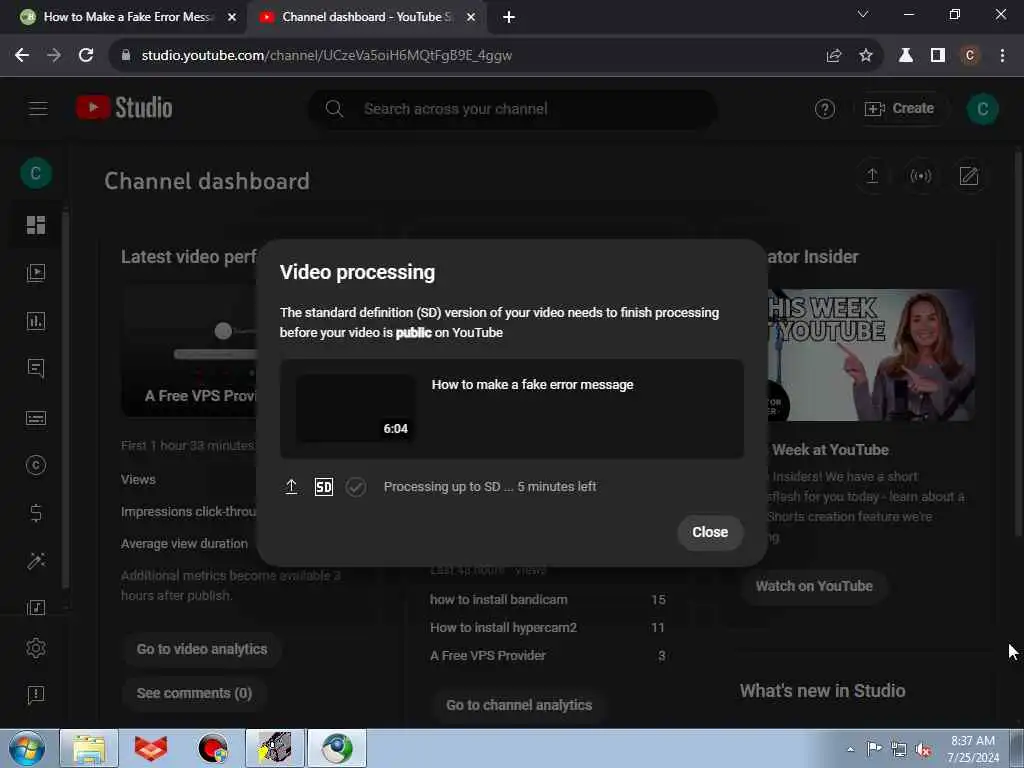Click the taskbar clock showing 8:37 AM

[973, 748]
